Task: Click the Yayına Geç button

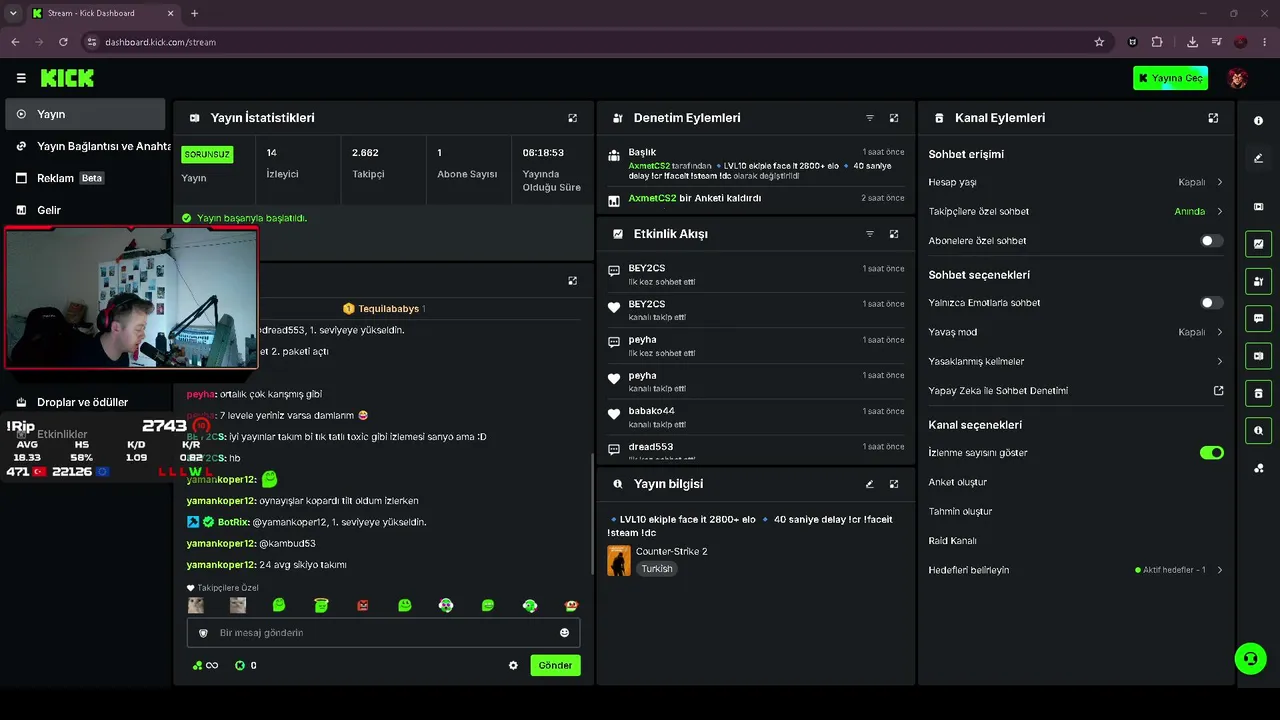Action: tap(1170, 78)
